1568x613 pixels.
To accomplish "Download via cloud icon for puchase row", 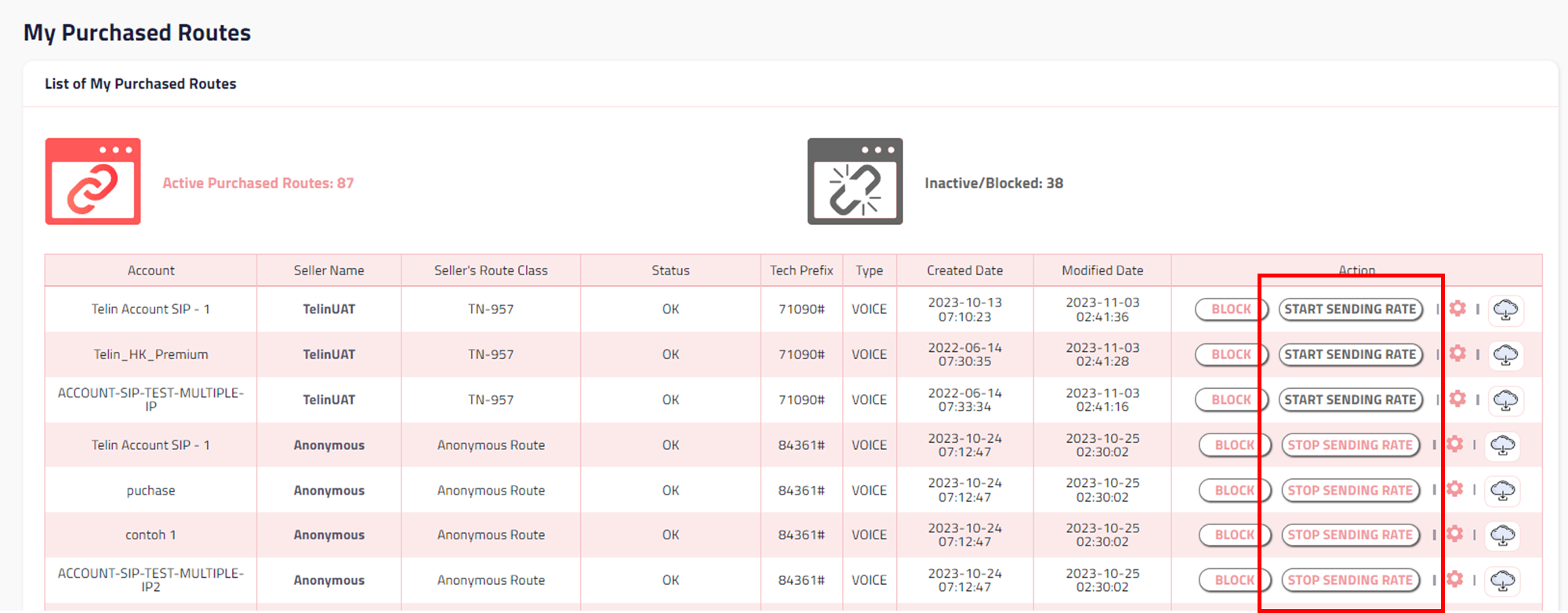I will [x=1502, y=491].
